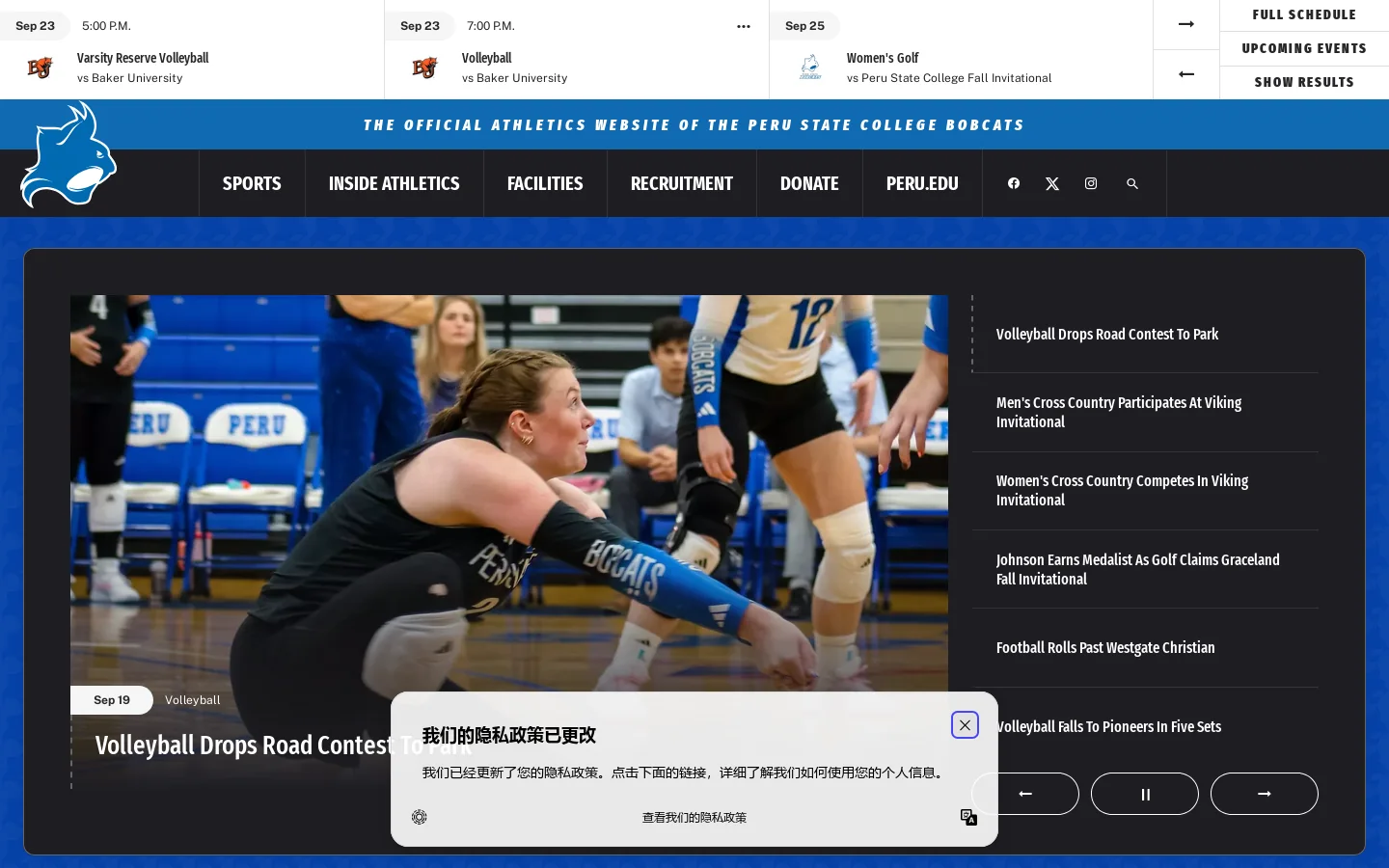
Task: Open Football Rolls Past Westgate Christian story
Action: [1145, 648]
